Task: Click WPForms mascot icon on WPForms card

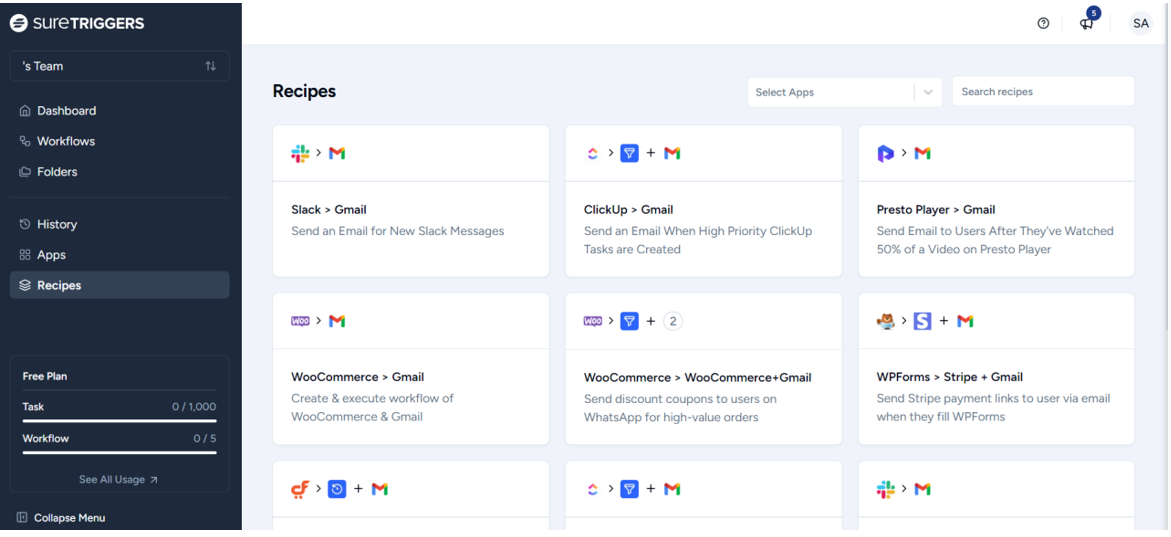Action: [x=886, y=321]
